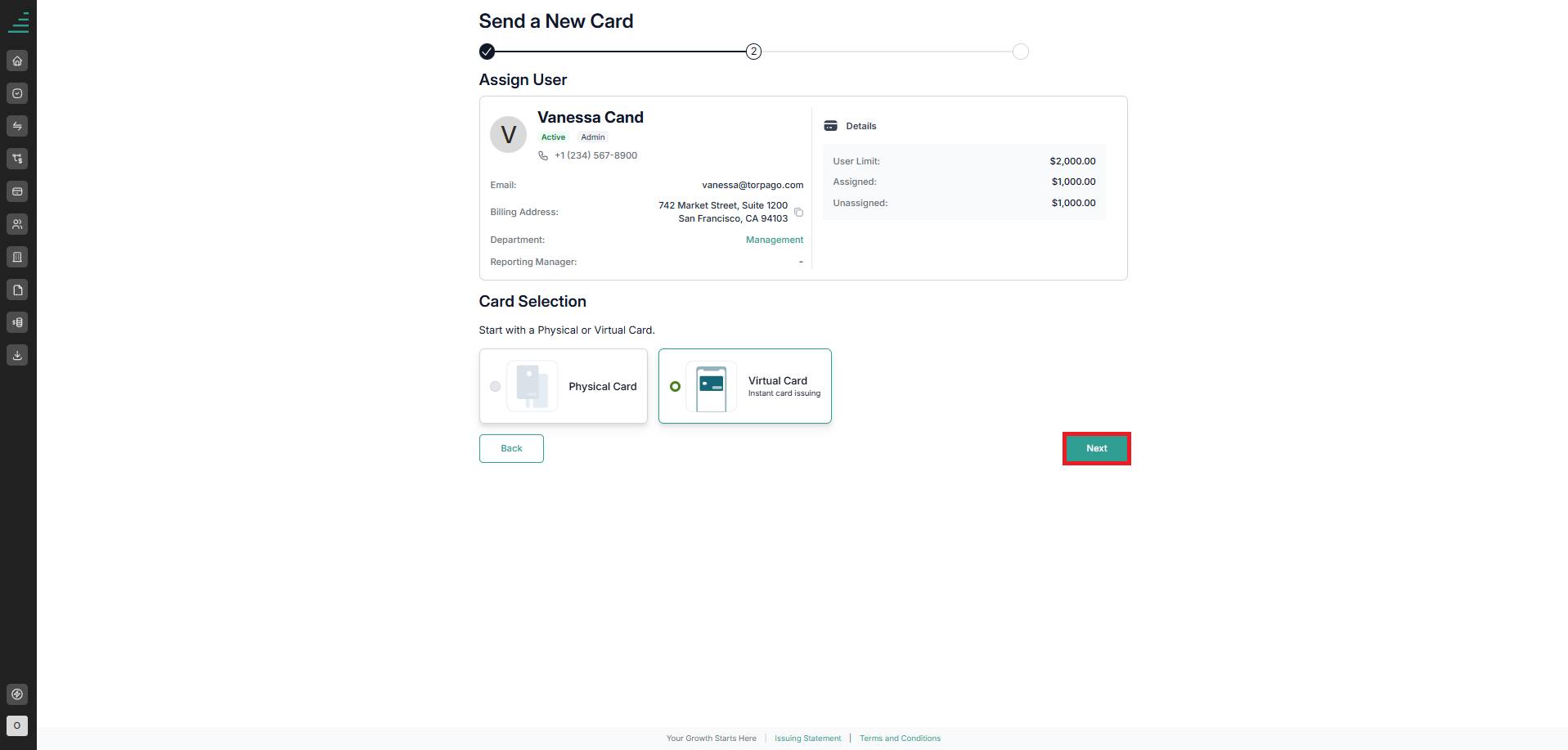This screenshot has width=1568, height=750.
Task: Open Terms and Conditions footer link
Action: click(x=900, y=739)
